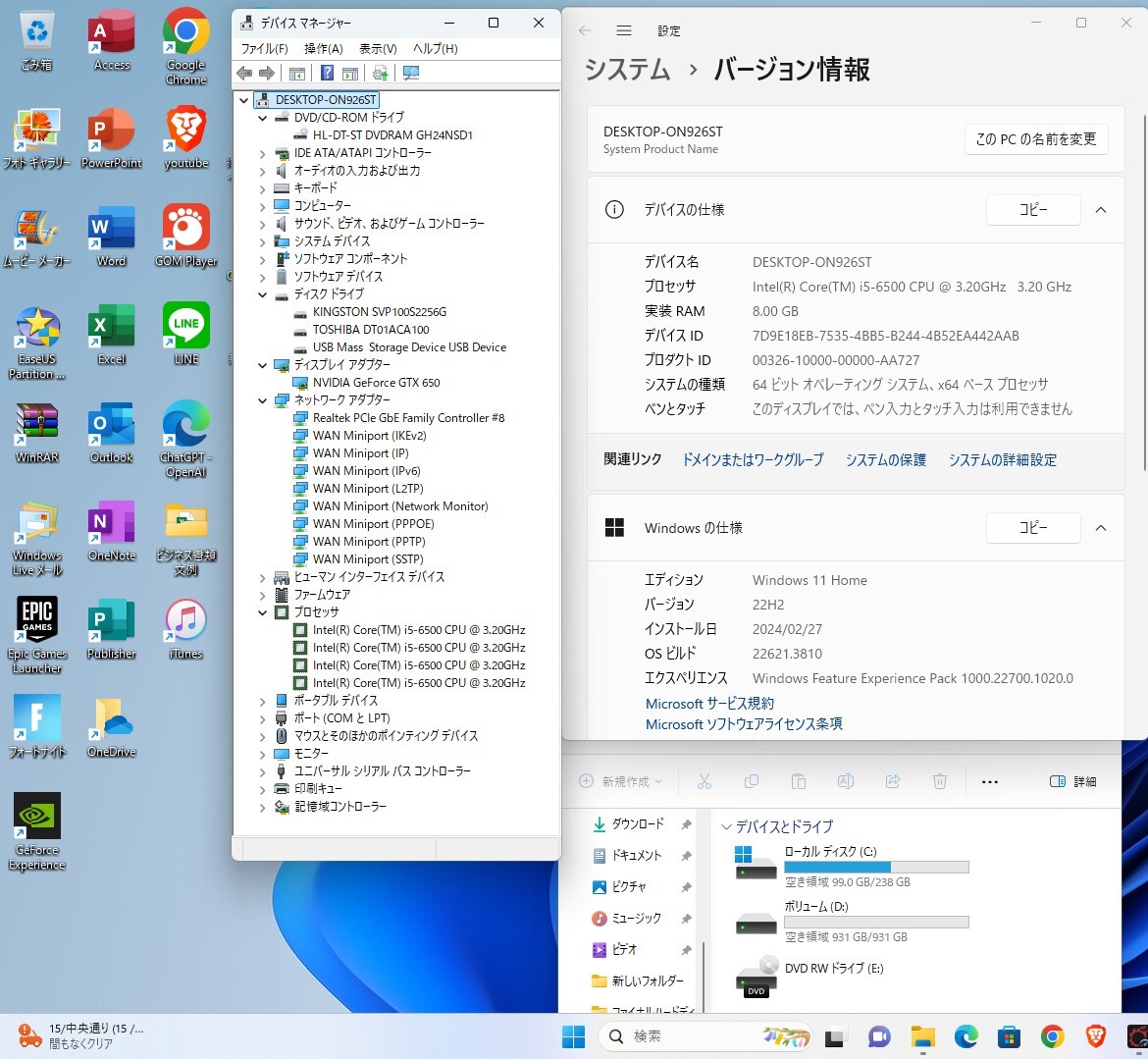Click the Rename icon in File Explorer toolbar
The image size is (1148, 1059).
pos(846,781)
